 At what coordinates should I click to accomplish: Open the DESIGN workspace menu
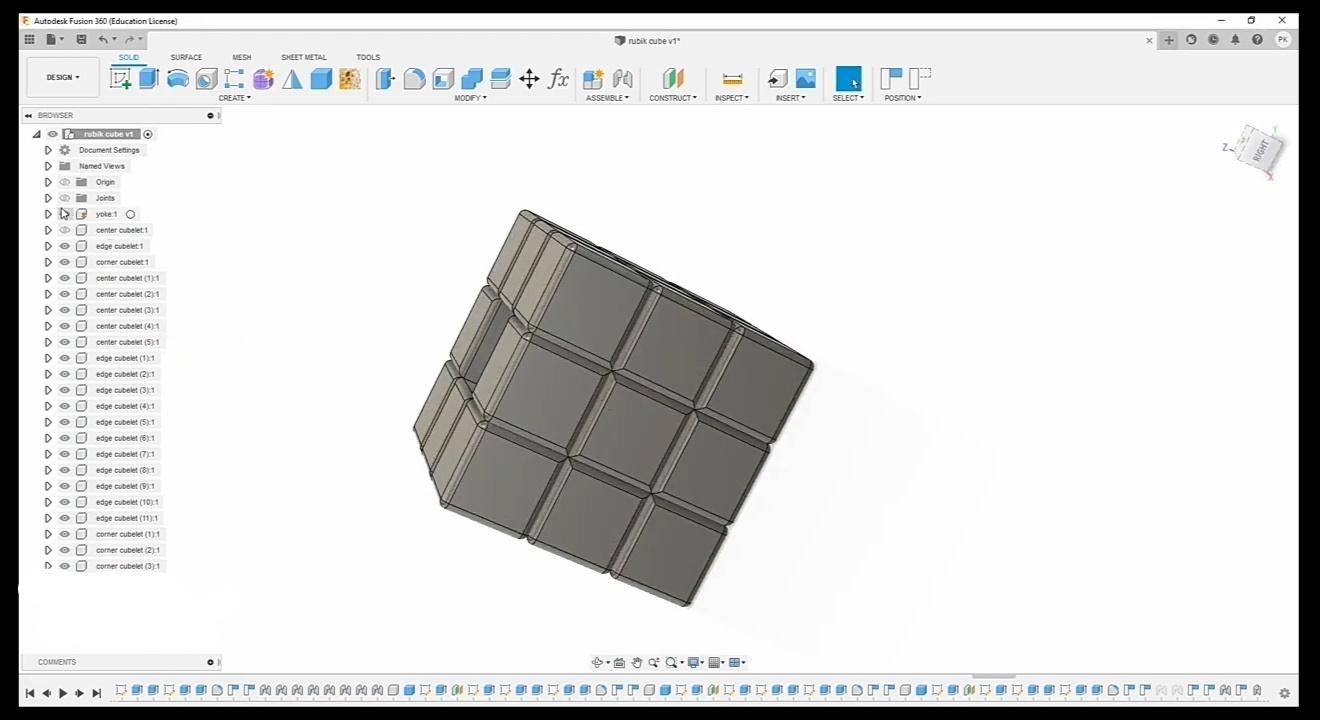[x=62, y=77]
